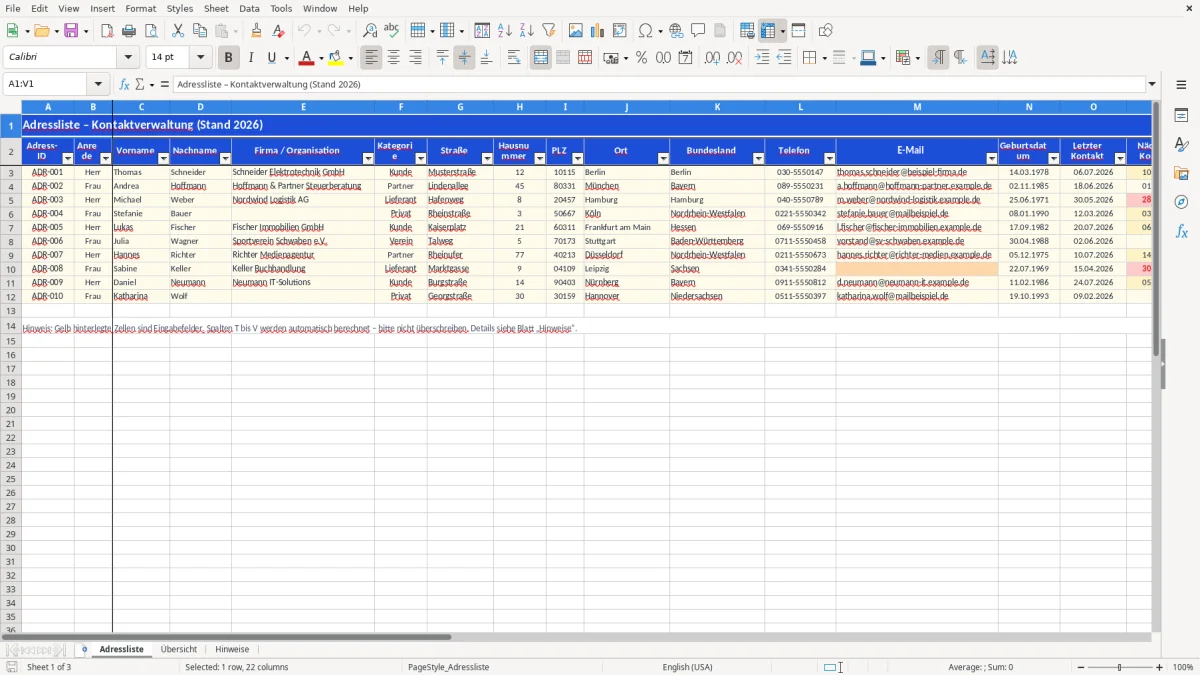
Task: Click the Spelling check icon
Action: (x=392, y=31)
